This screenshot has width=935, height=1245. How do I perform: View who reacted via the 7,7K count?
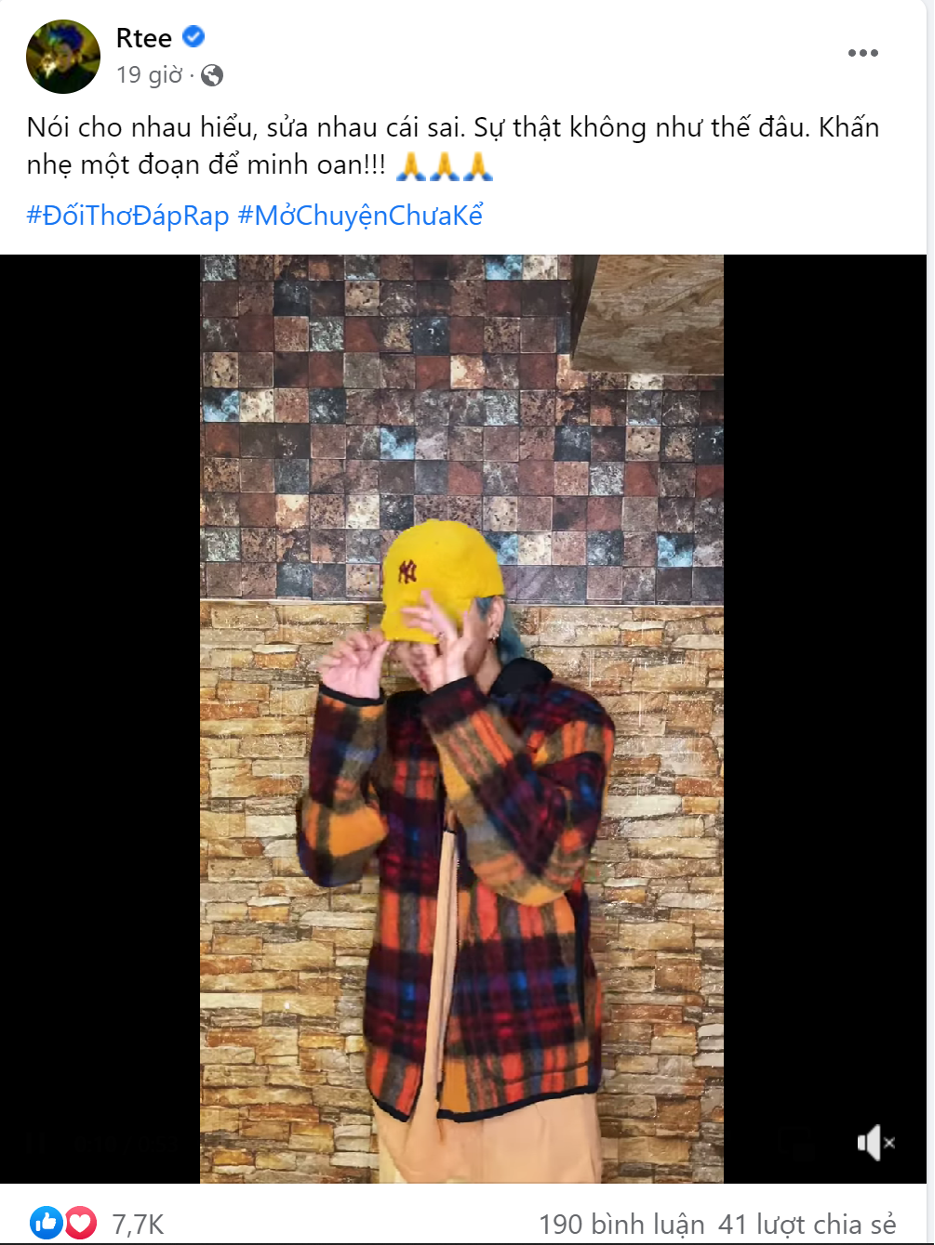tap(138, 1224)
